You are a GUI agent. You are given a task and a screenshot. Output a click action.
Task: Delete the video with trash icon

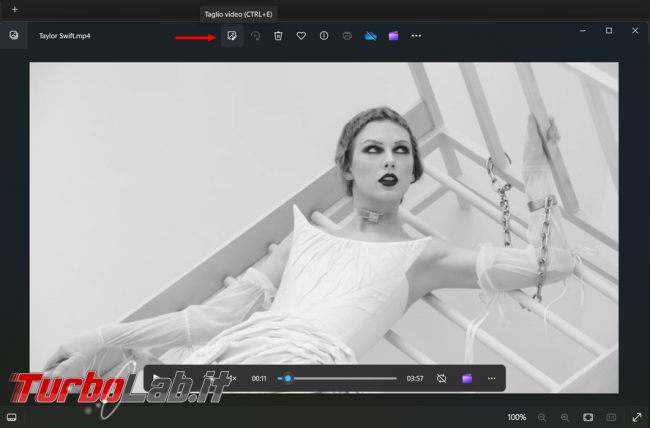[278, 36]
